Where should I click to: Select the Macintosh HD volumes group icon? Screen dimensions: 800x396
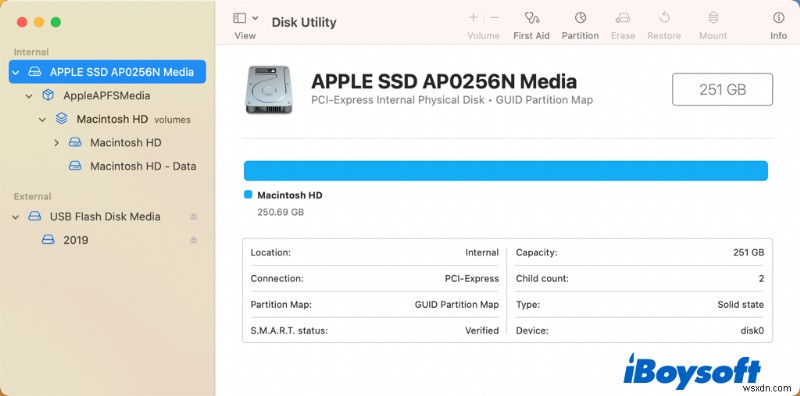point(61,118)
